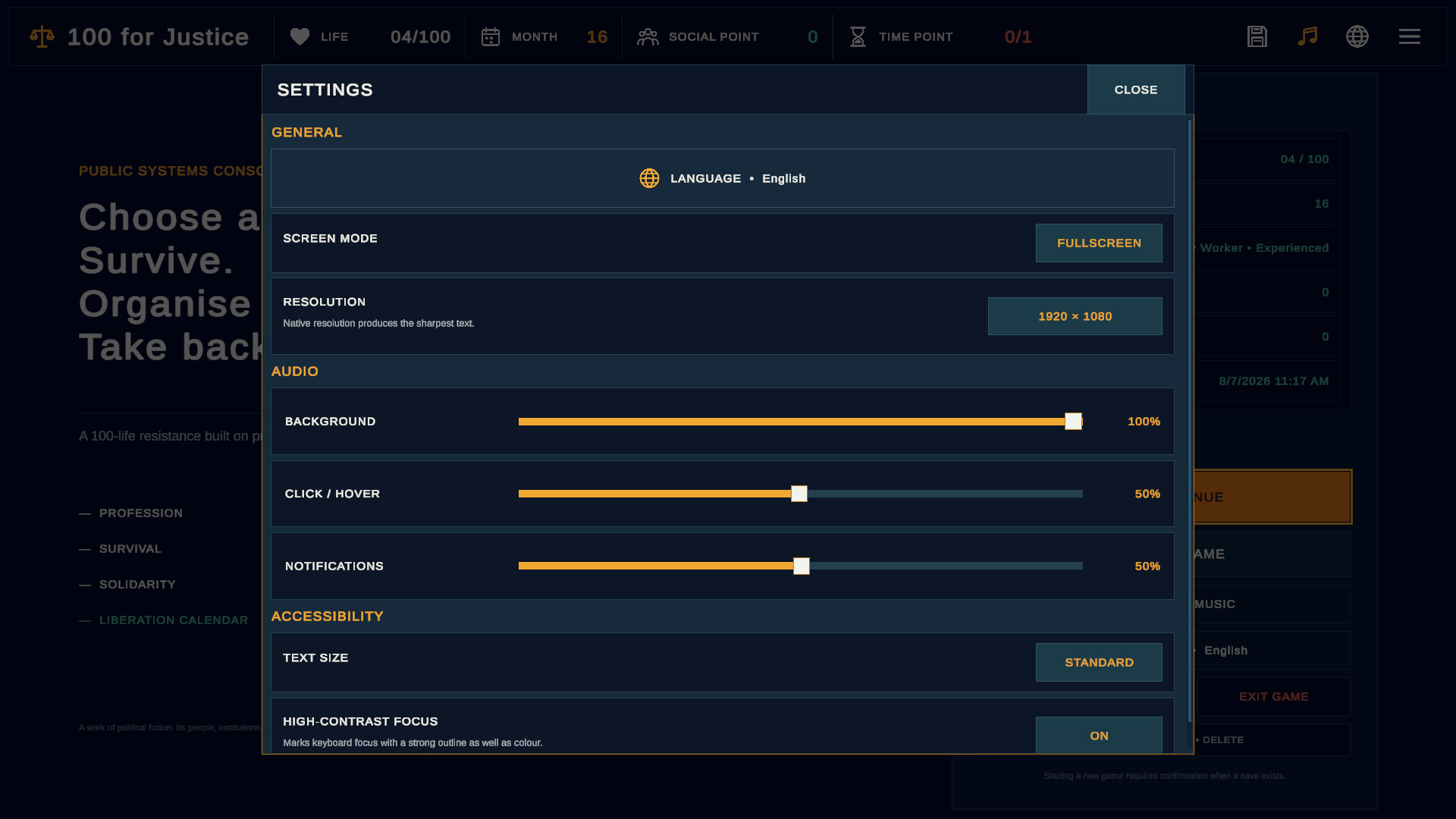Click the Exit Game button

click(x=1273, y=696)
